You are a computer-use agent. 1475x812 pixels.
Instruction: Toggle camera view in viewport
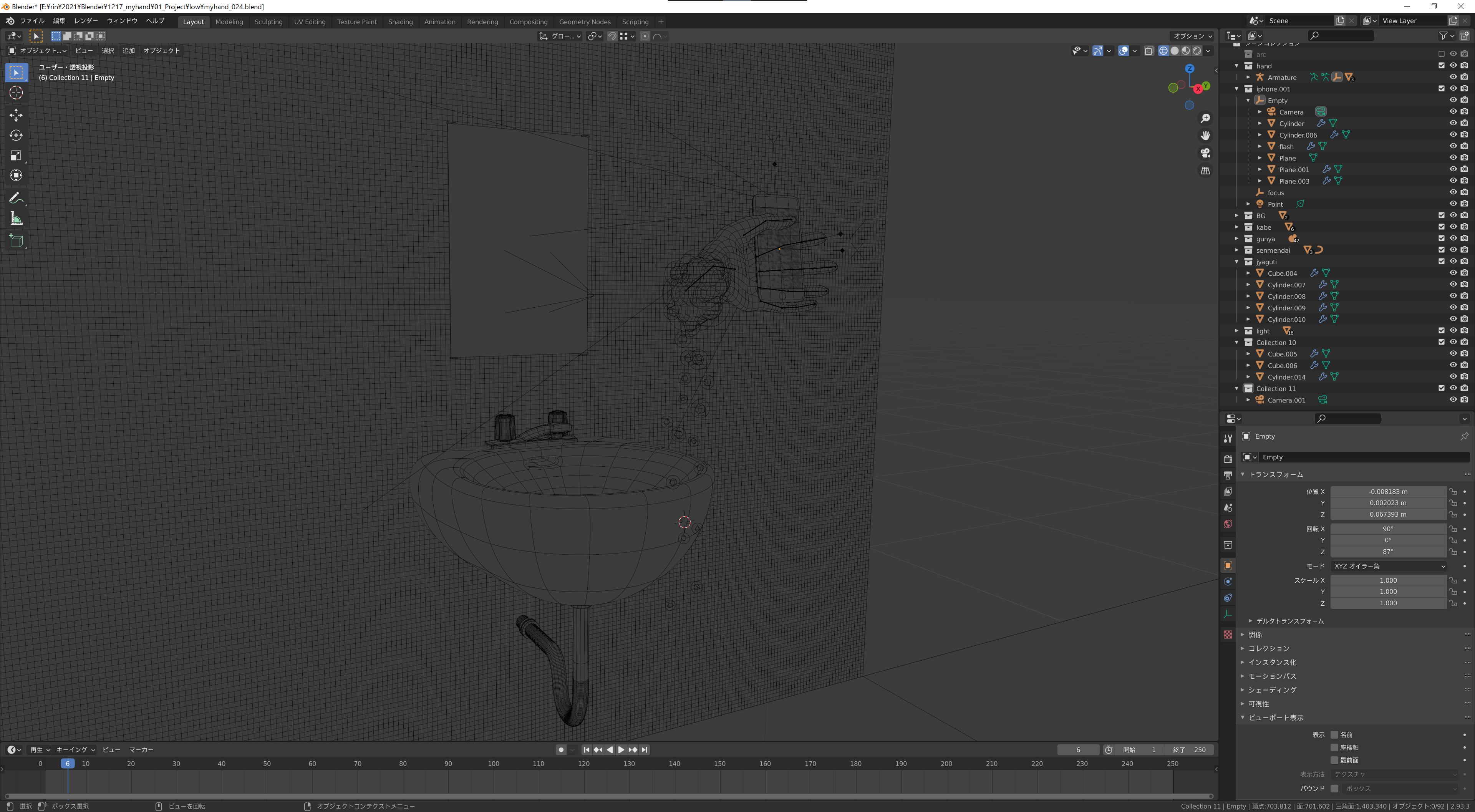1205,153
